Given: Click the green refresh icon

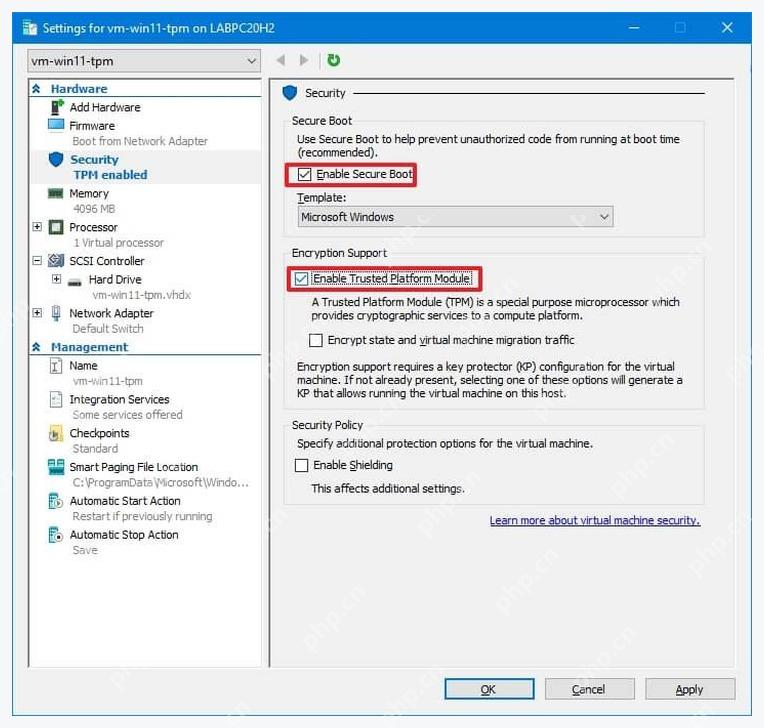Looking at the screenshot, I should tap(334, 60).
